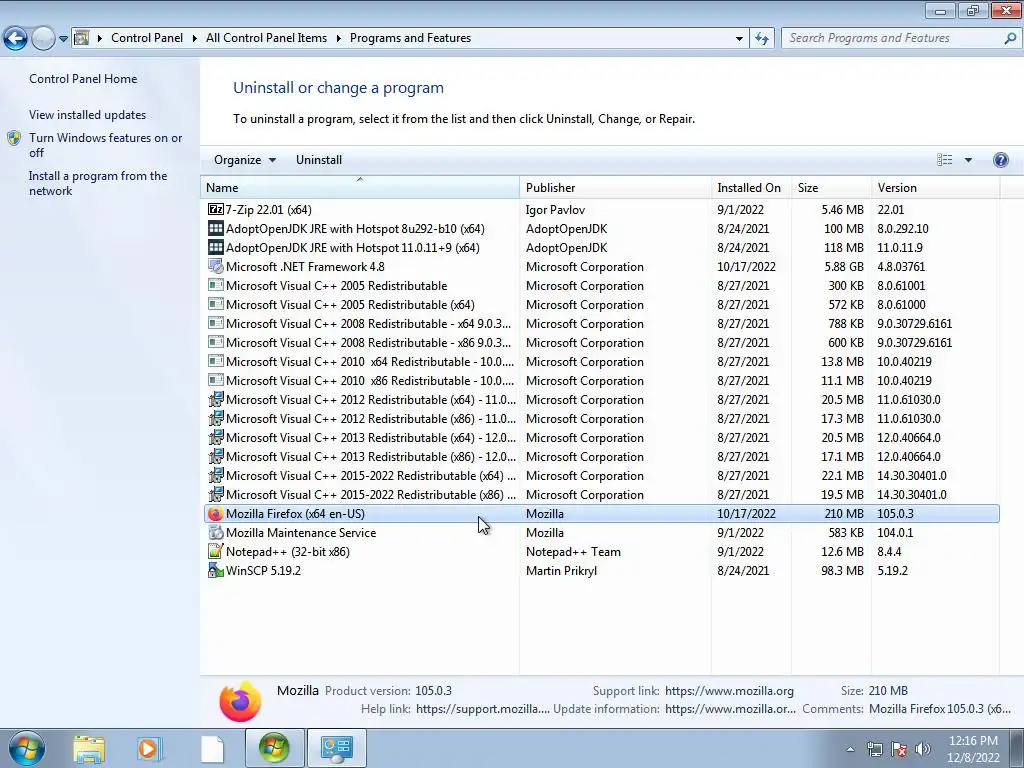The height and width of the screenshot is (768, 1024).
Task: Select Microsoft Visual C++ 2015-2022 Redistributable (x86)
Action: pos(601,495)
